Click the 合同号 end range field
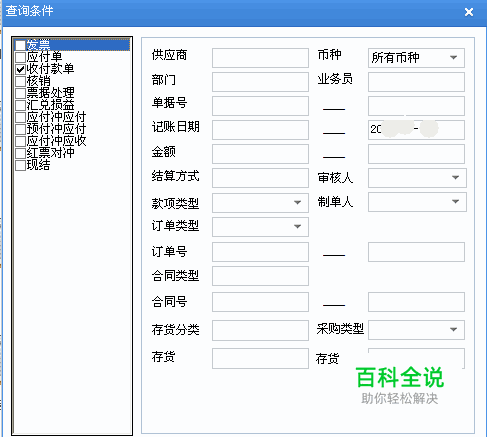This screenshot has height=437, width=487. pyautogui.click(x=416, y=302)
